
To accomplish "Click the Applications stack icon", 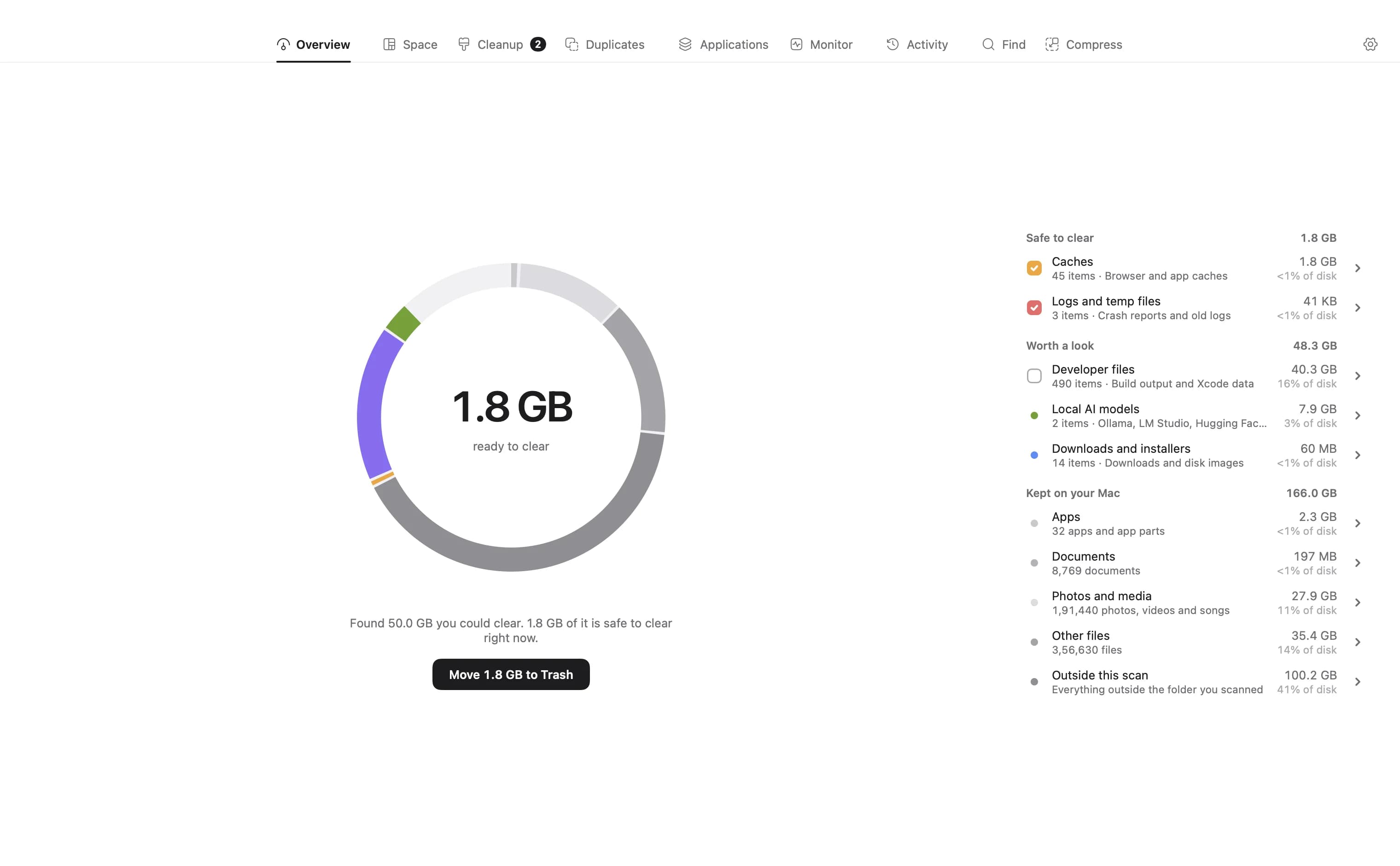I will tap(685, 44).
